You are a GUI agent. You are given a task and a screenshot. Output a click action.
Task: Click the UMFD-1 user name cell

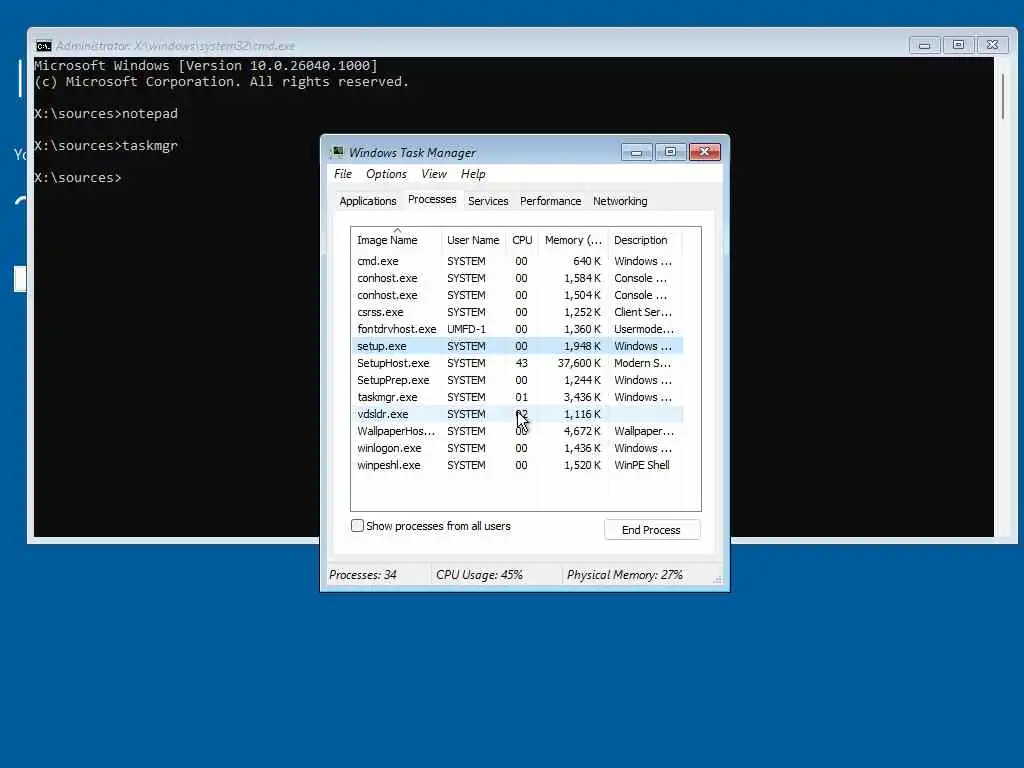click(466, 329)
